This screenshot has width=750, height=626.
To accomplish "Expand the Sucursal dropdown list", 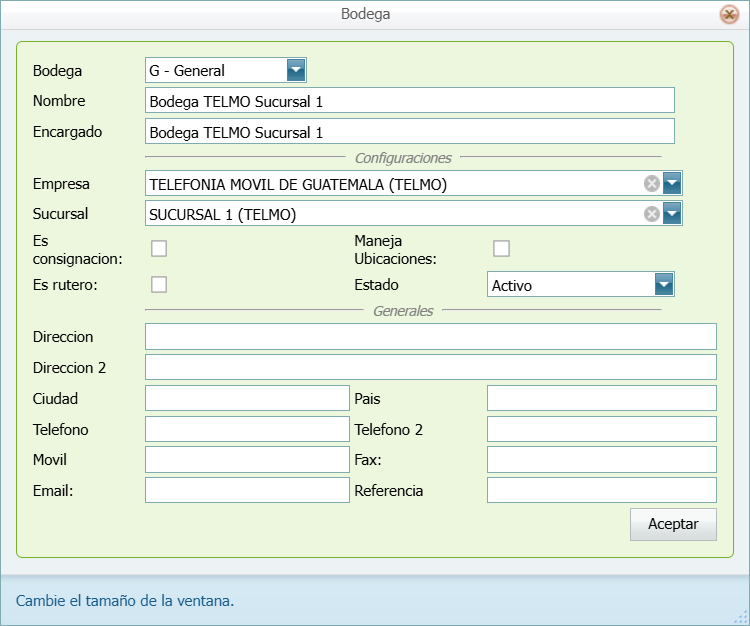I will [672, 214].
